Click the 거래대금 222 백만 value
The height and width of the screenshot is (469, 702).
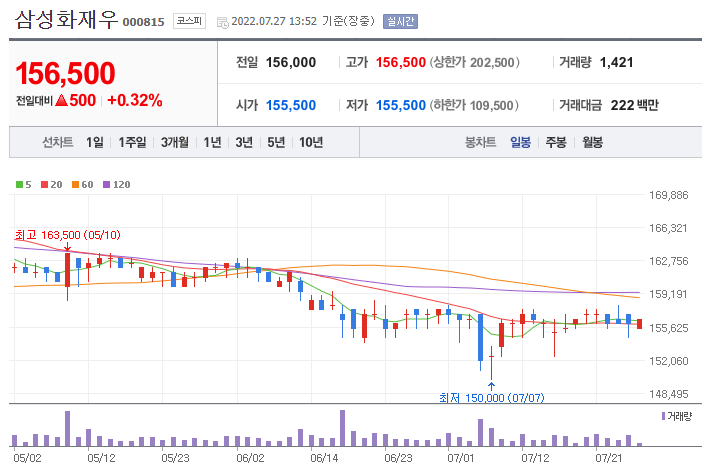[x=634, y=105]
